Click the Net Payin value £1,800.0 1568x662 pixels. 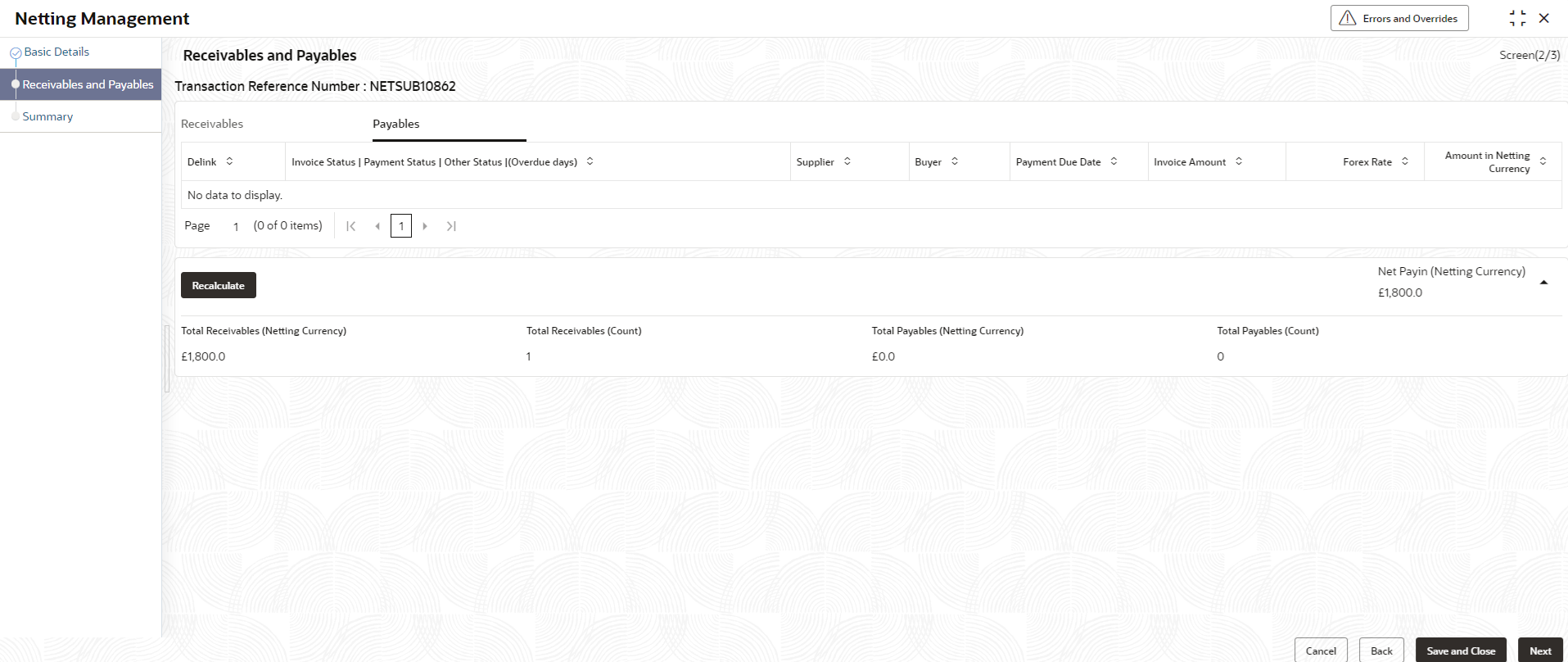1400,292
